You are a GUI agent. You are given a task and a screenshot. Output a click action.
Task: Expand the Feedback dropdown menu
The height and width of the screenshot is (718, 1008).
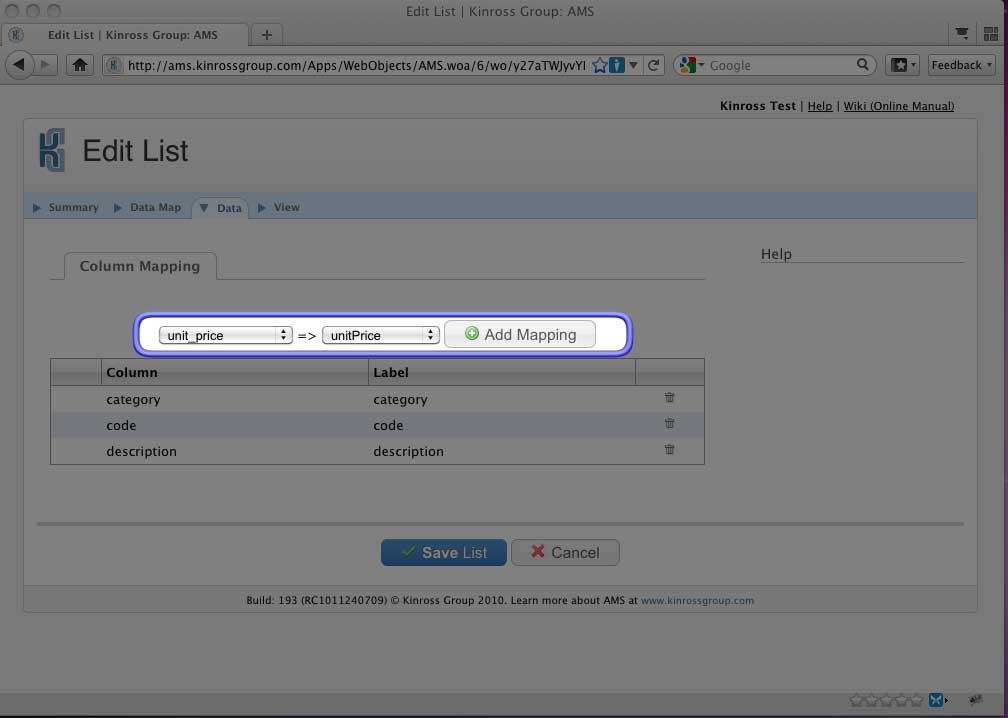[x=961, y=65]
